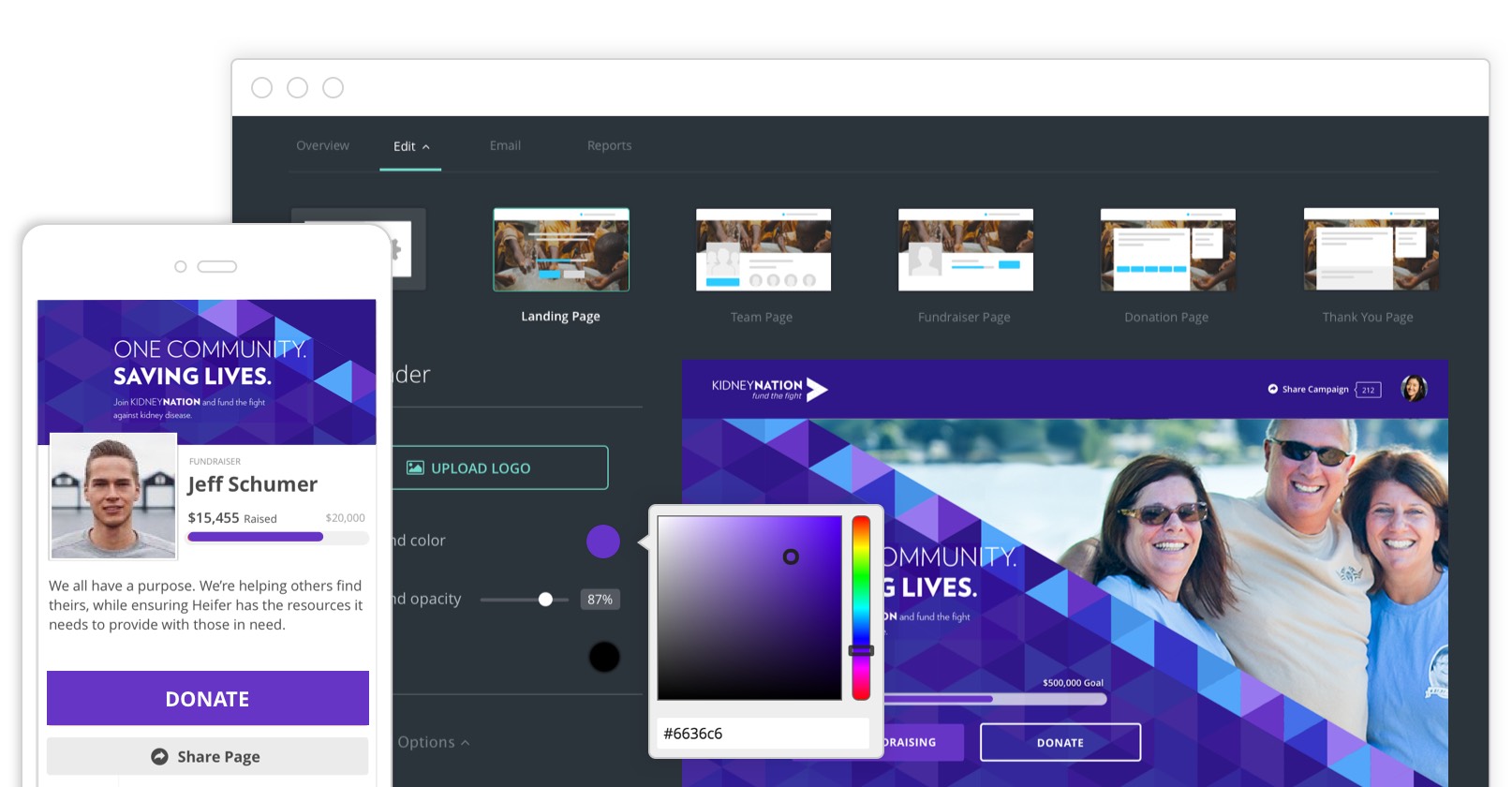Switch to the Overview tab

click(322, 145)
